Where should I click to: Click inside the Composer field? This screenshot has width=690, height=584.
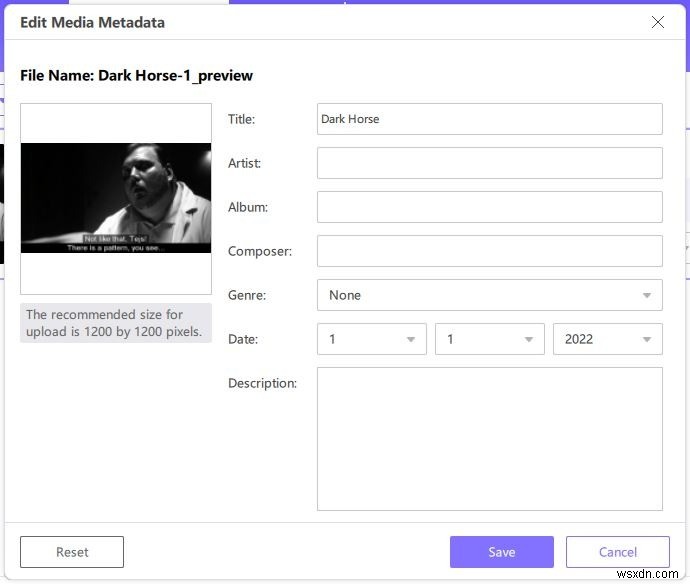(x=489, y=251)
